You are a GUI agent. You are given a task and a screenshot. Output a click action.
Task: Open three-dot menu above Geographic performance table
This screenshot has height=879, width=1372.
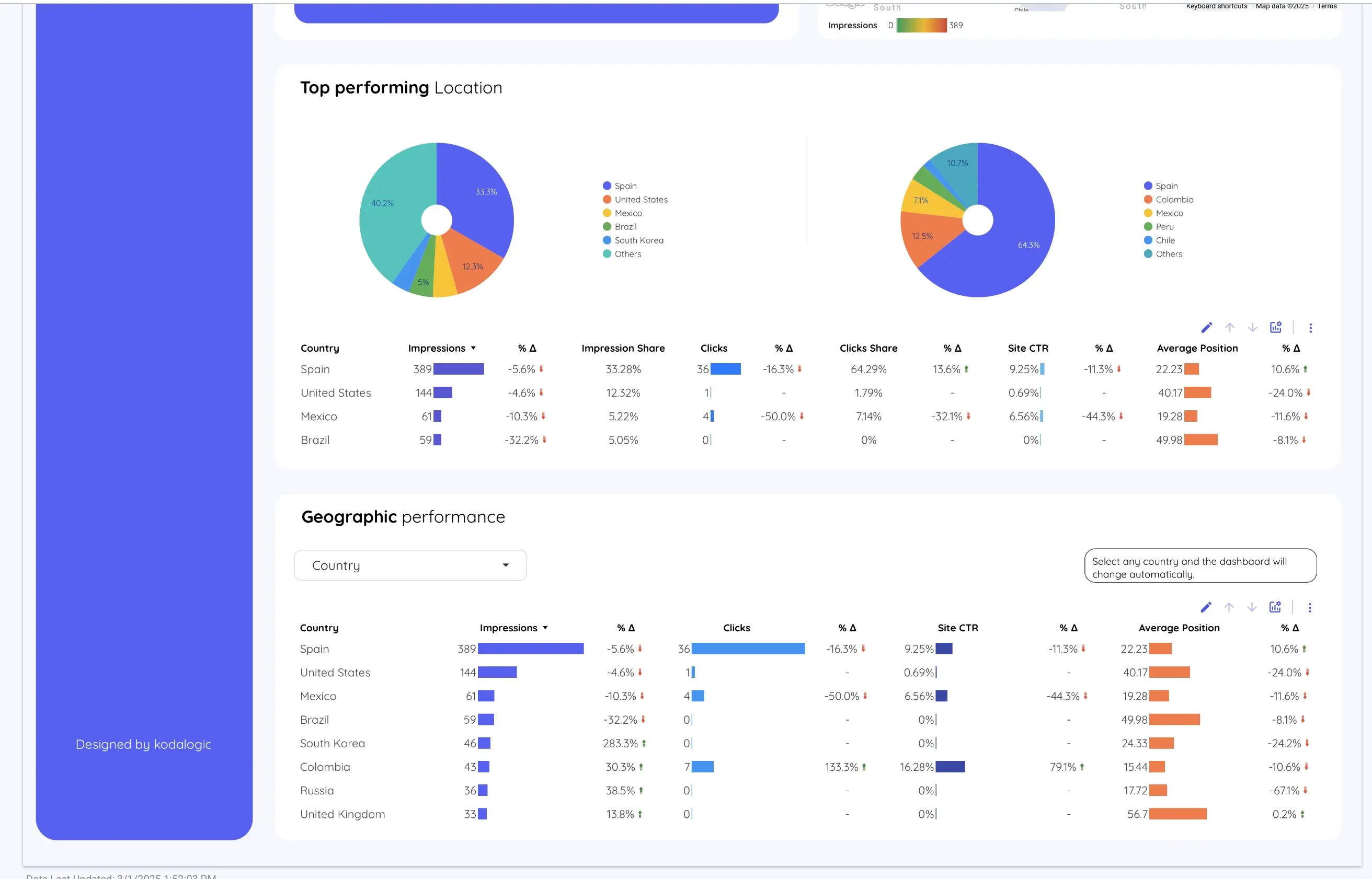(1310, 607)
